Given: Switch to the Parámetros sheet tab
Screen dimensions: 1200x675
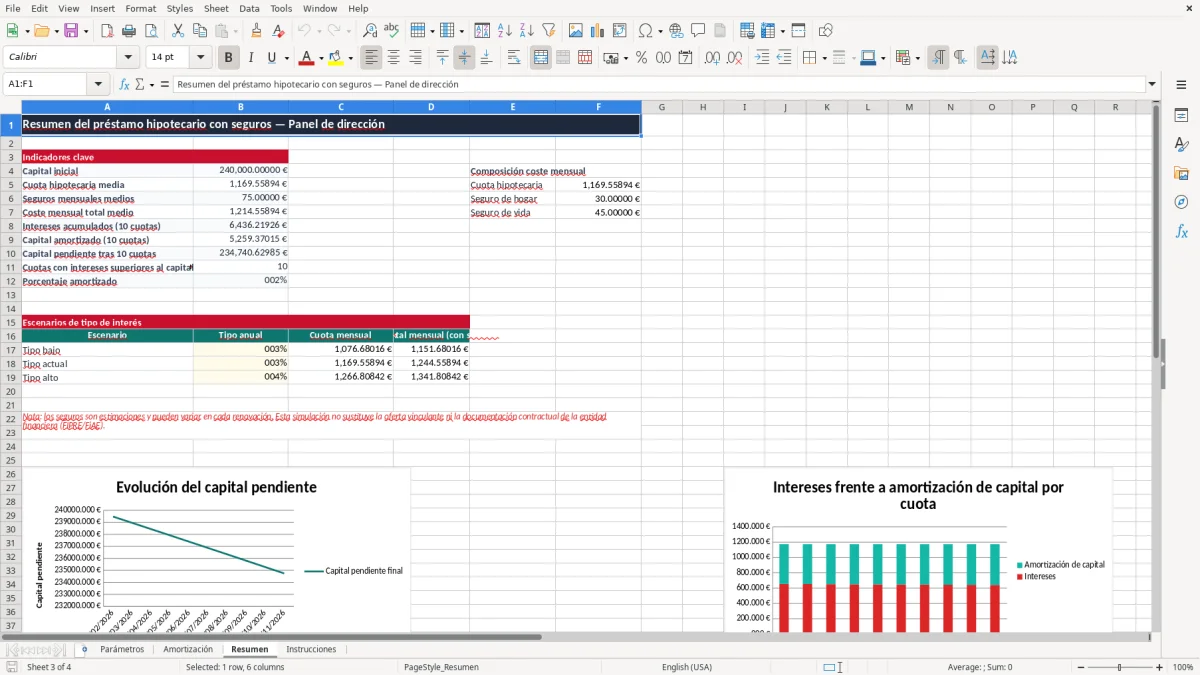Looking at the screenshot, I should (x=122, y=649).
